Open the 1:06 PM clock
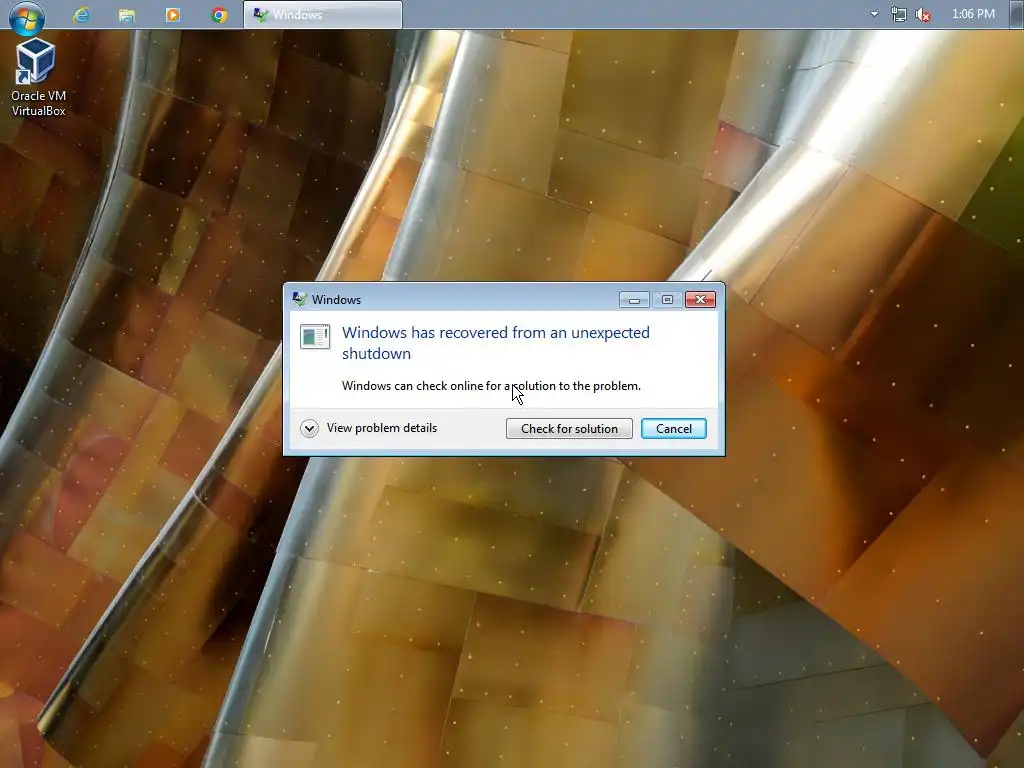1024x768 pixels. [973, 14]
